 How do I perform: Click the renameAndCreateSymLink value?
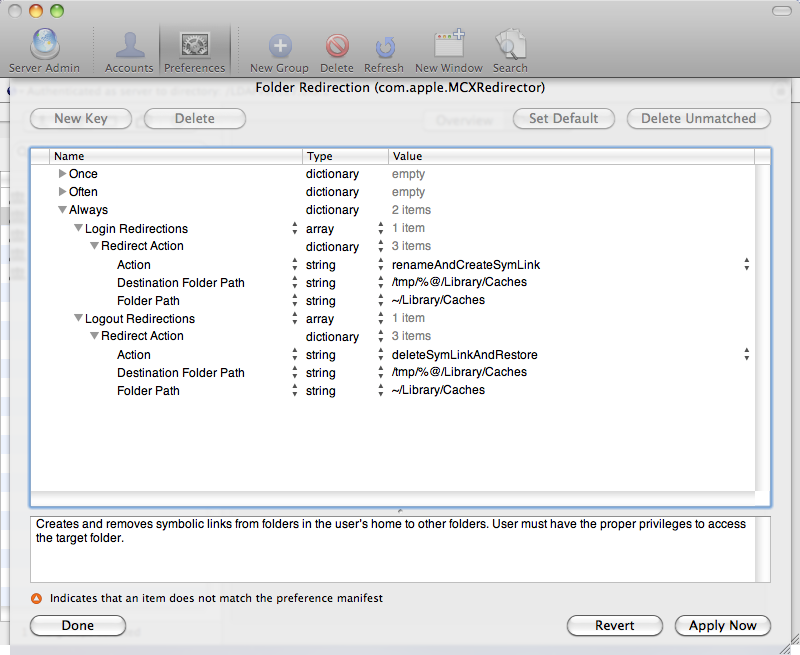tap(466, 265)
